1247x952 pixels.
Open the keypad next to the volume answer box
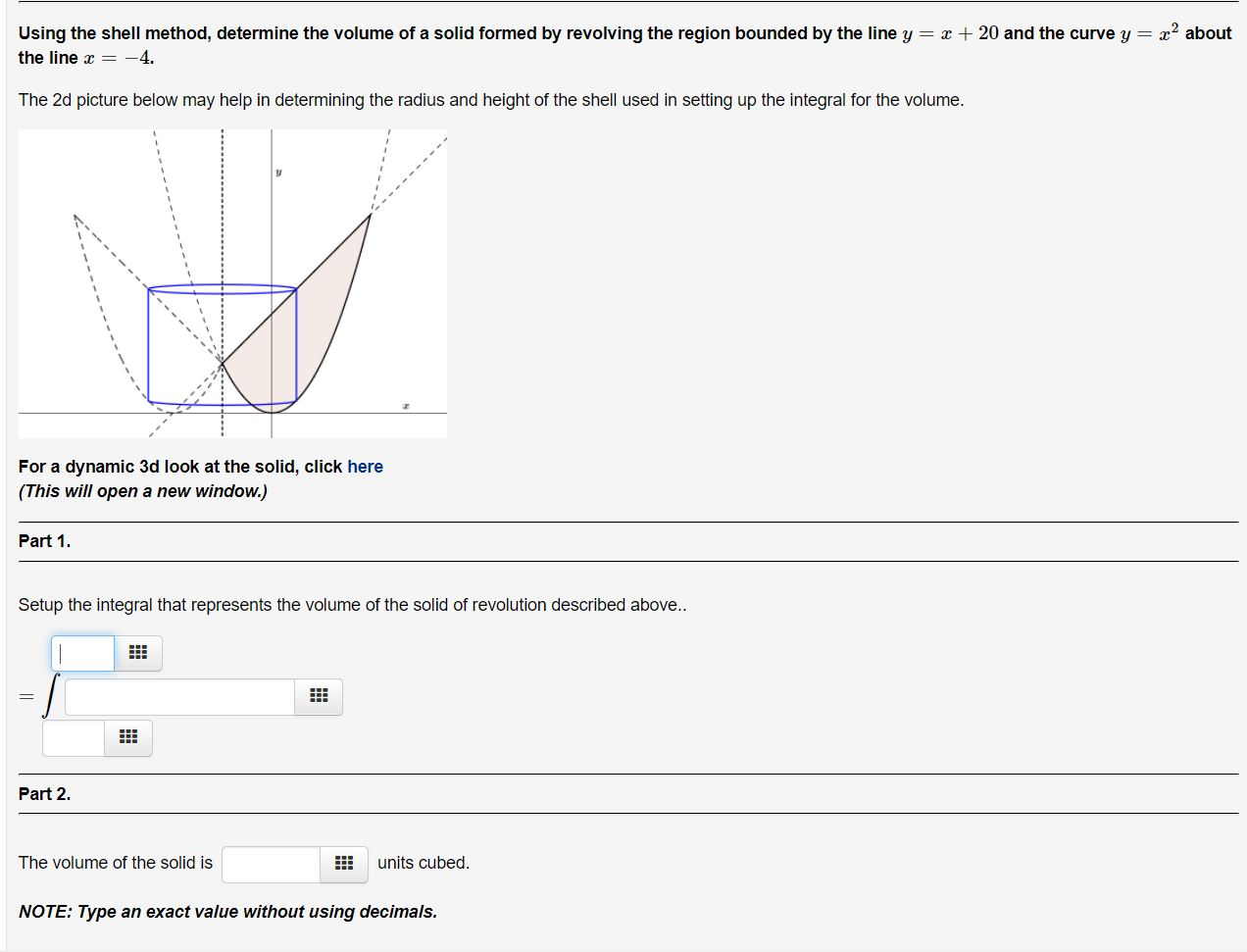(x=343, y=863)
